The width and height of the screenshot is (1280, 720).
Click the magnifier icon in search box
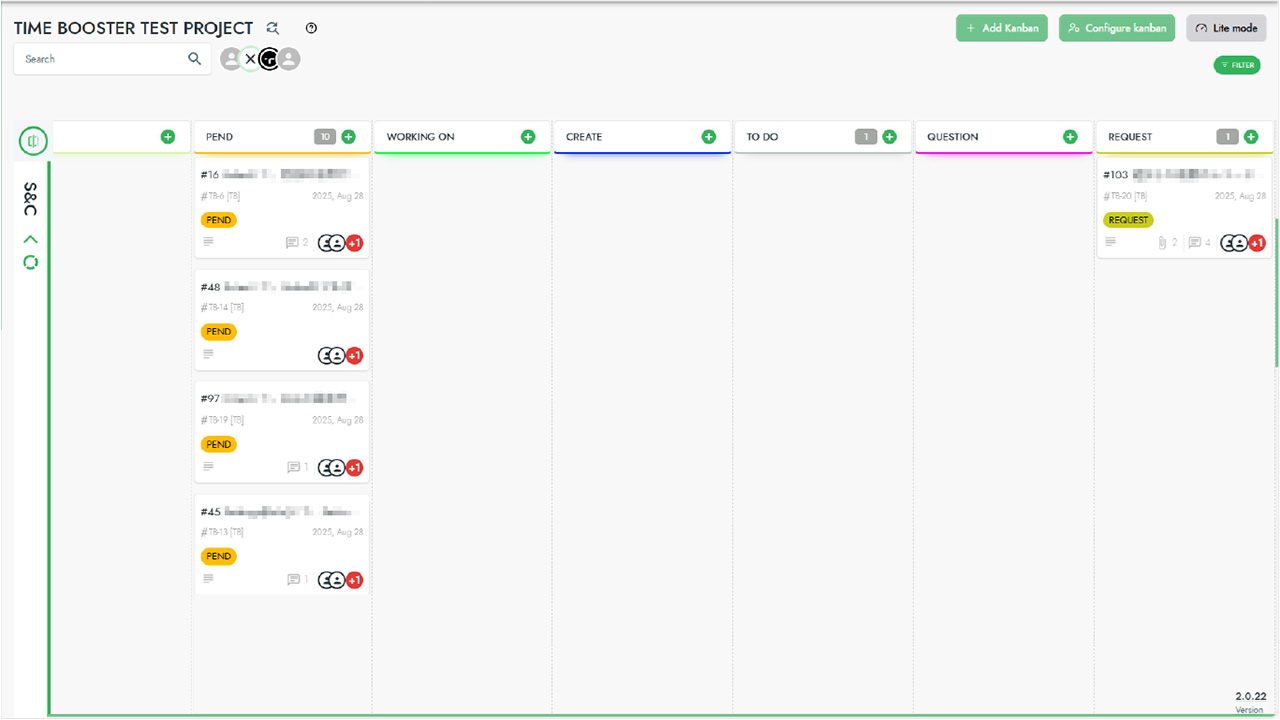(x=195, y=59)
